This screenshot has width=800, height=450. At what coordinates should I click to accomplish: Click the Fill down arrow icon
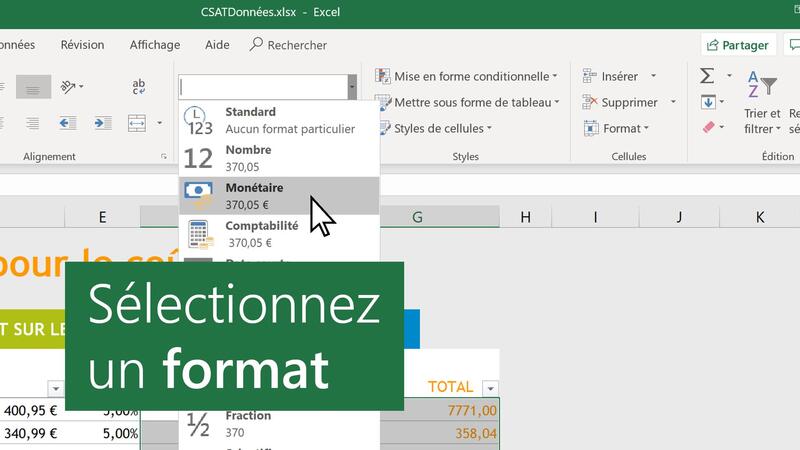[x=708, y=102]
